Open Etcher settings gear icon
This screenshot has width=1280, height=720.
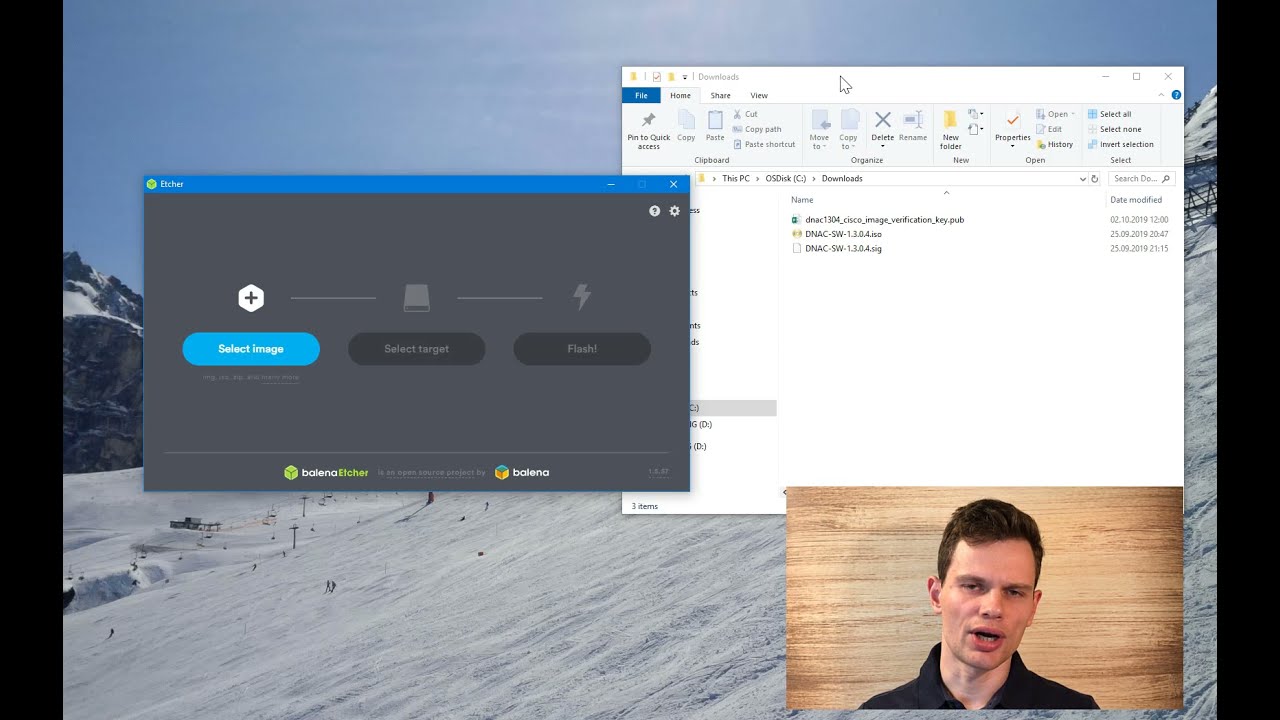675,211
